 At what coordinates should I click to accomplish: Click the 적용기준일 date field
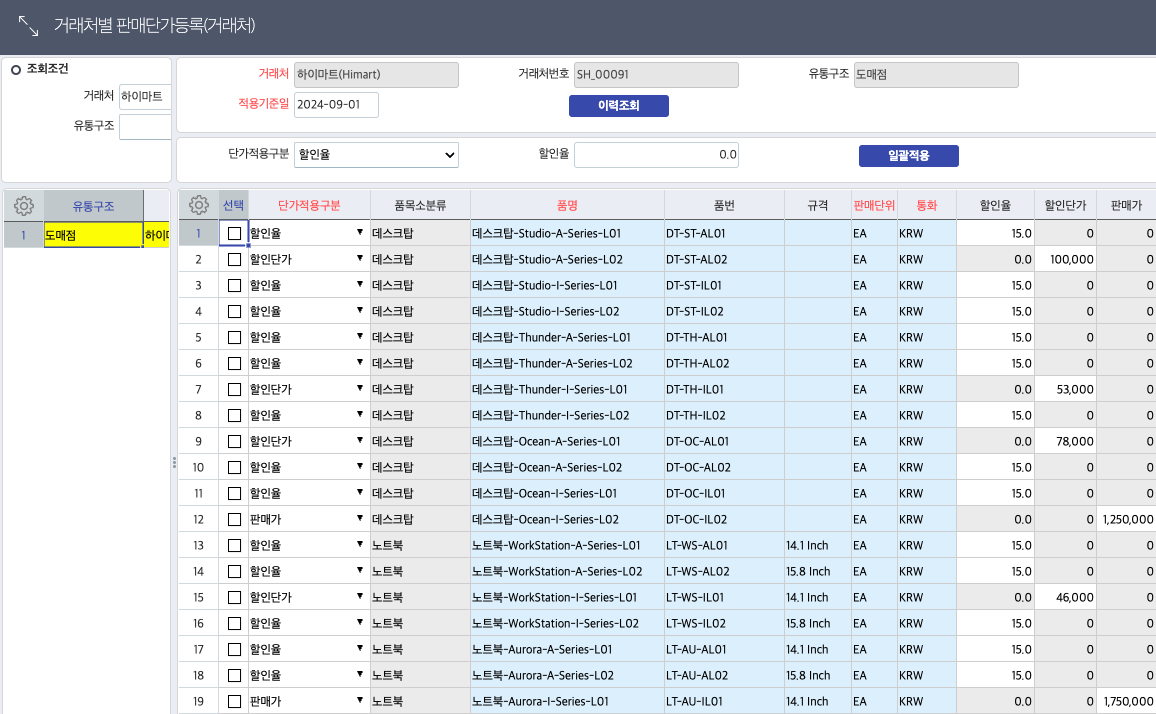336,104
